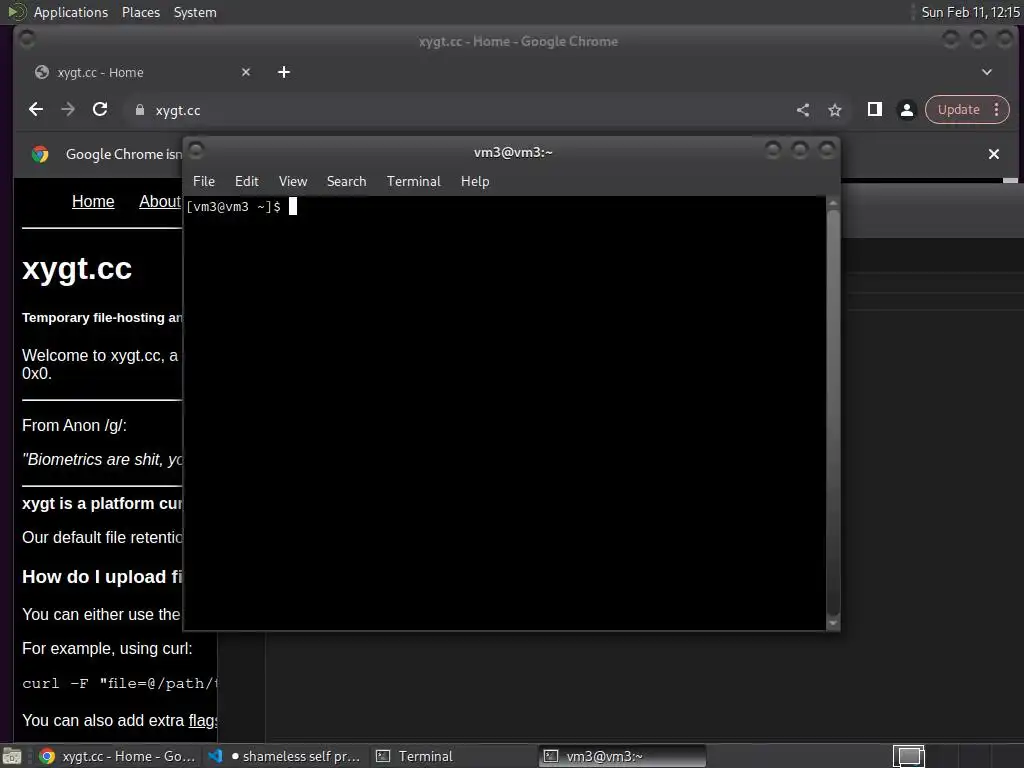Viewport: 1024px width, 768px height.
Task: Open a new Chrome tab
Action: tap(283, 72)
